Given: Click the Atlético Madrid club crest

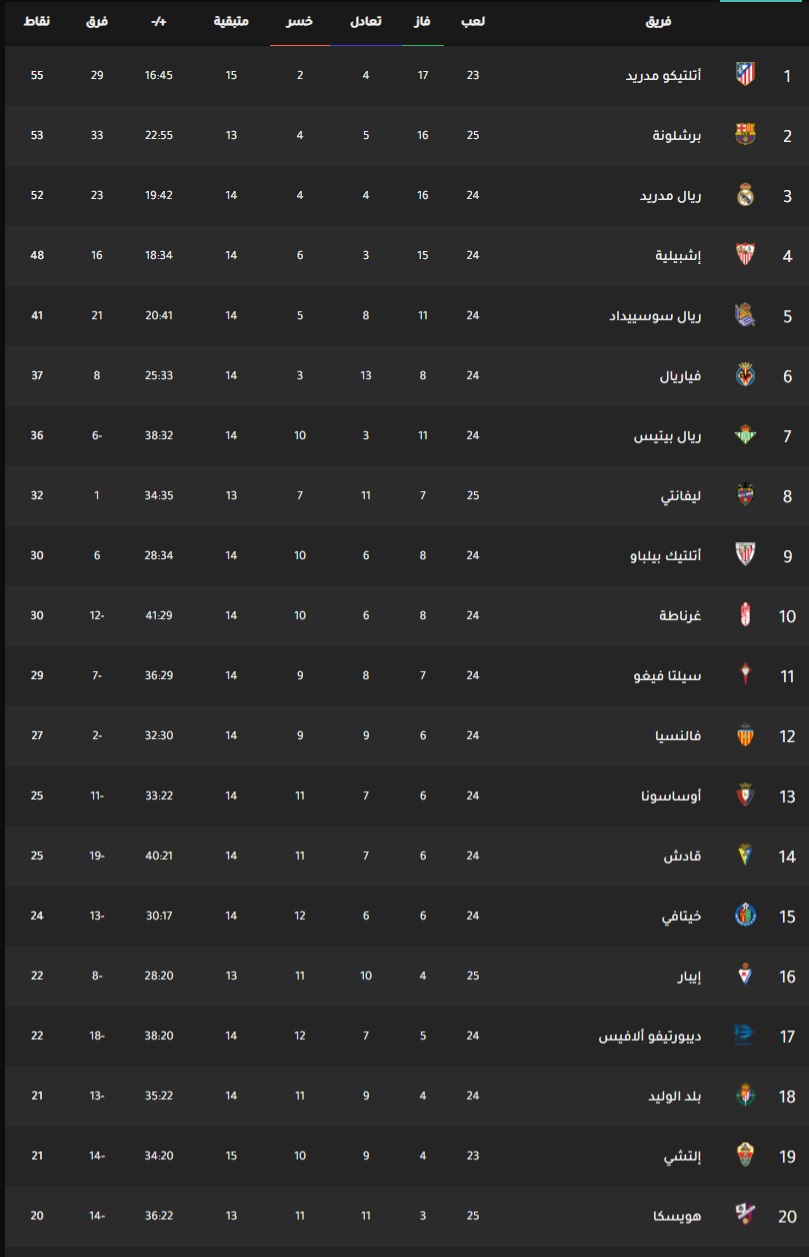Looking at the screenshot, I should 745,75.
